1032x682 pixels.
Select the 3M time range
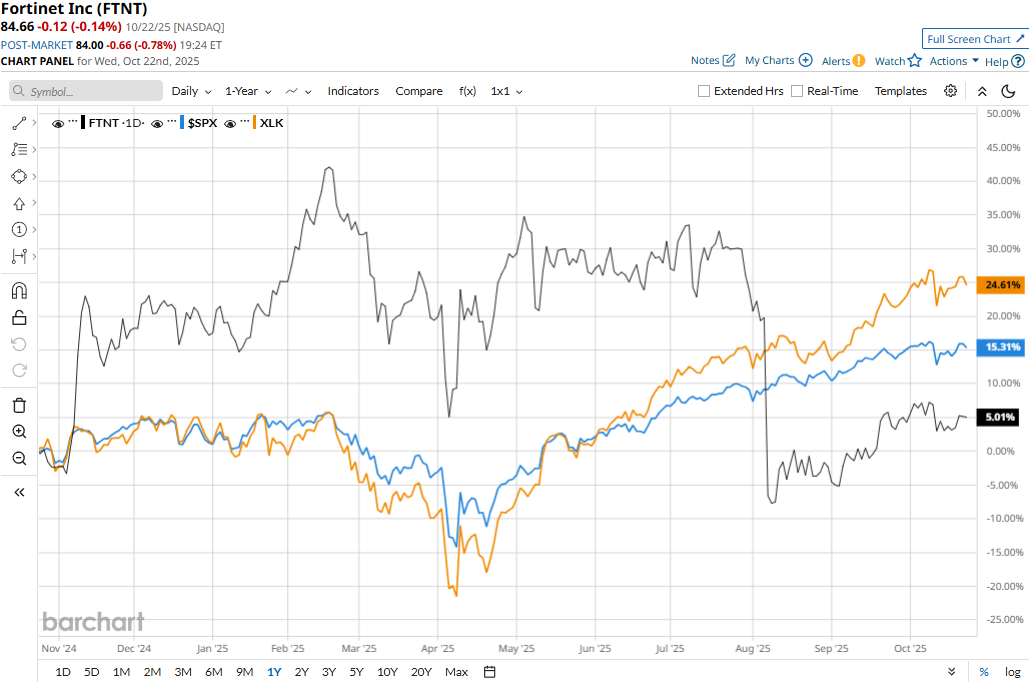click(183, 671)
